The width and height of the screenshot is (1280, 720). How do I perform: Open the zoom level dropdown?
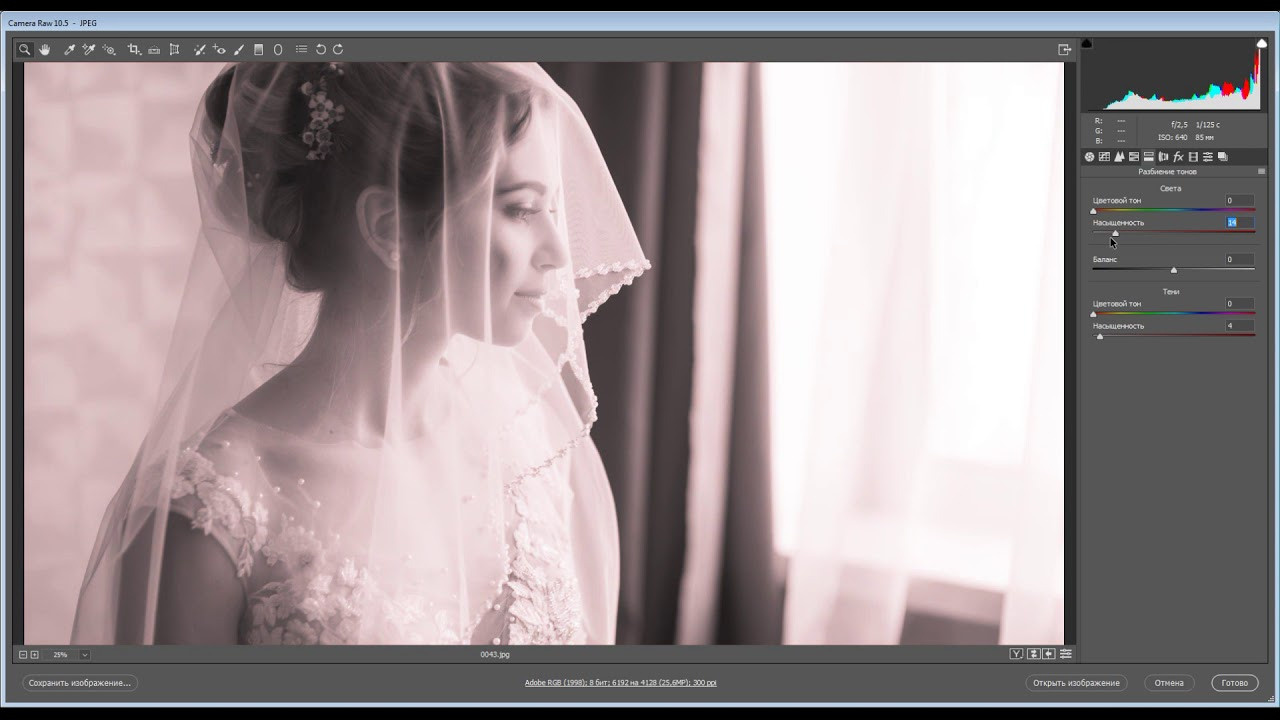(x=85, y=654)
